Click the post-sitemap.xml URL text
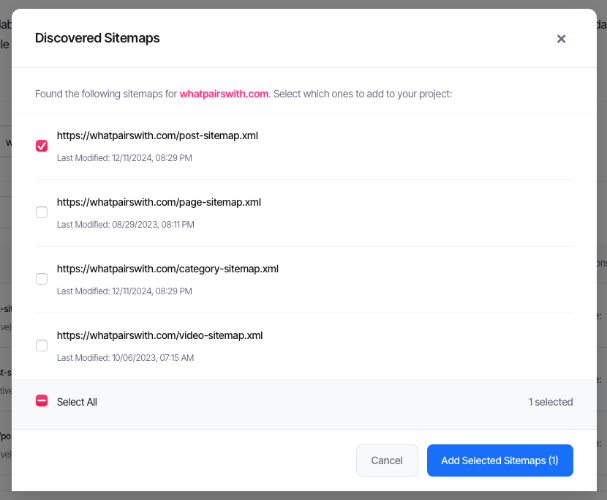This screenshot has height=500, width=607. [x=157, y=135]
